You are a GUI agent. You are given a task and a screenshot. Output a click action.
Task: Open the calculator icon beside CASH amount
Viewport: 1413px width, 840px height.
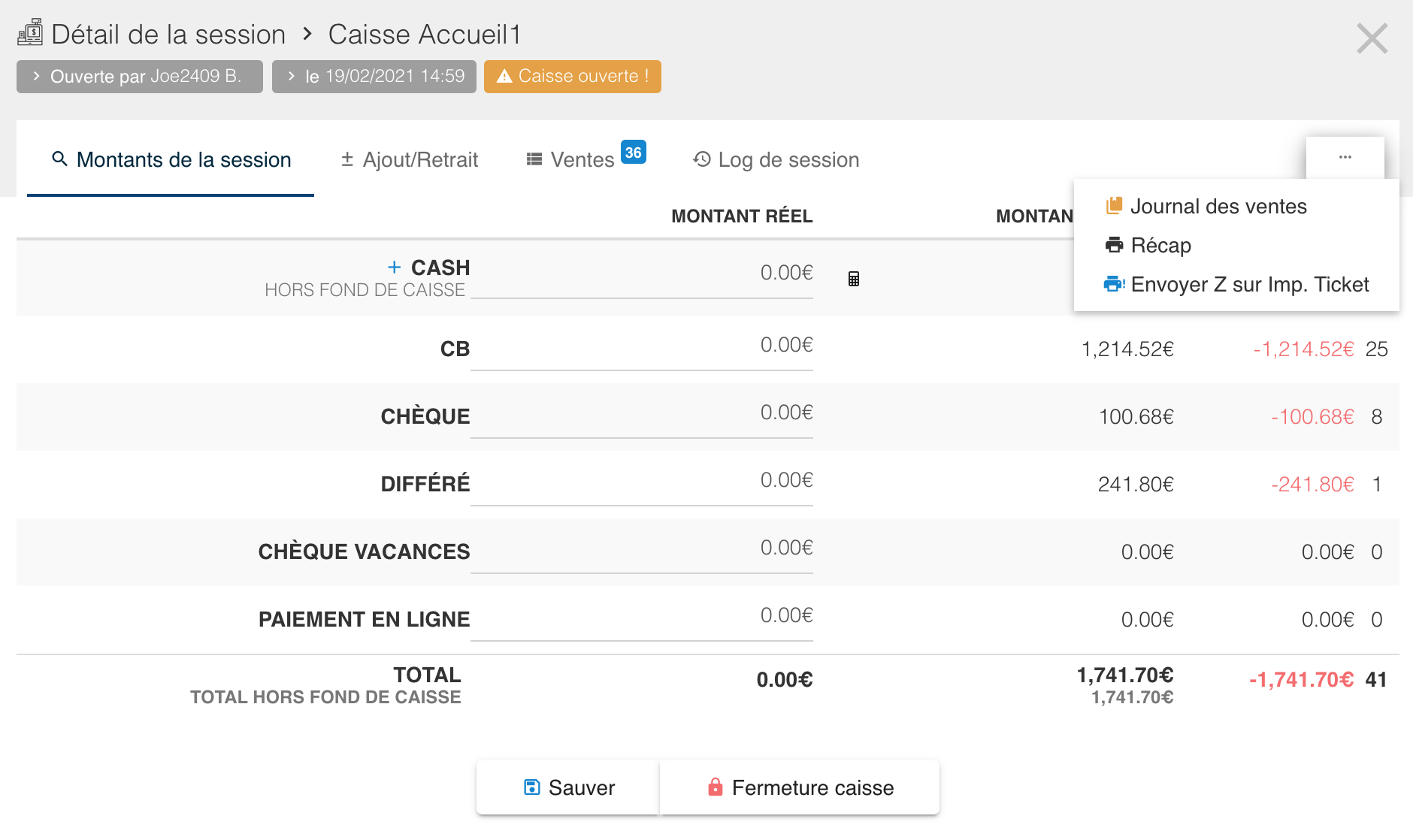(853, 279)
